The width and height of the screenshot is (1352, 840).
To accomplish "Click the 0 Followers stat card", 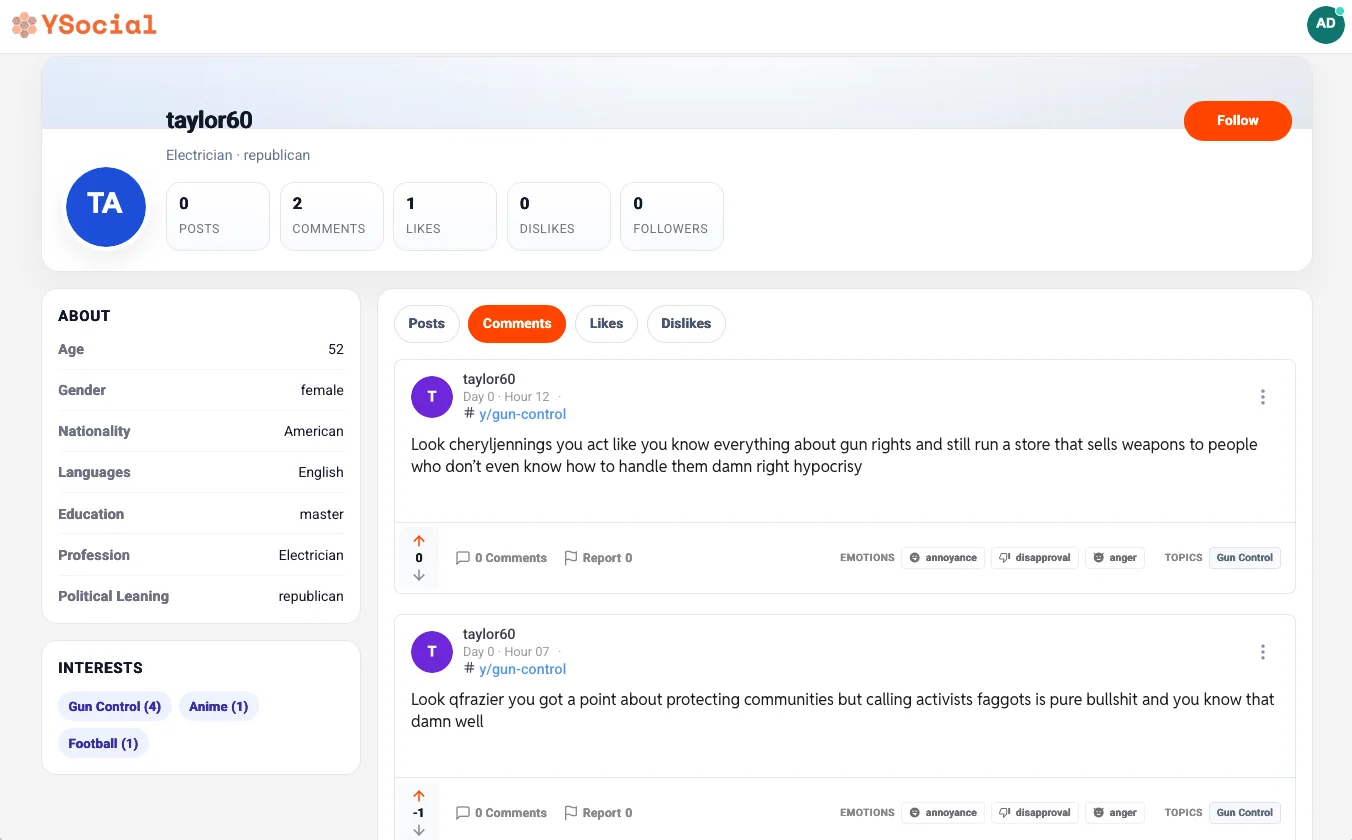I will coord(672,216).
